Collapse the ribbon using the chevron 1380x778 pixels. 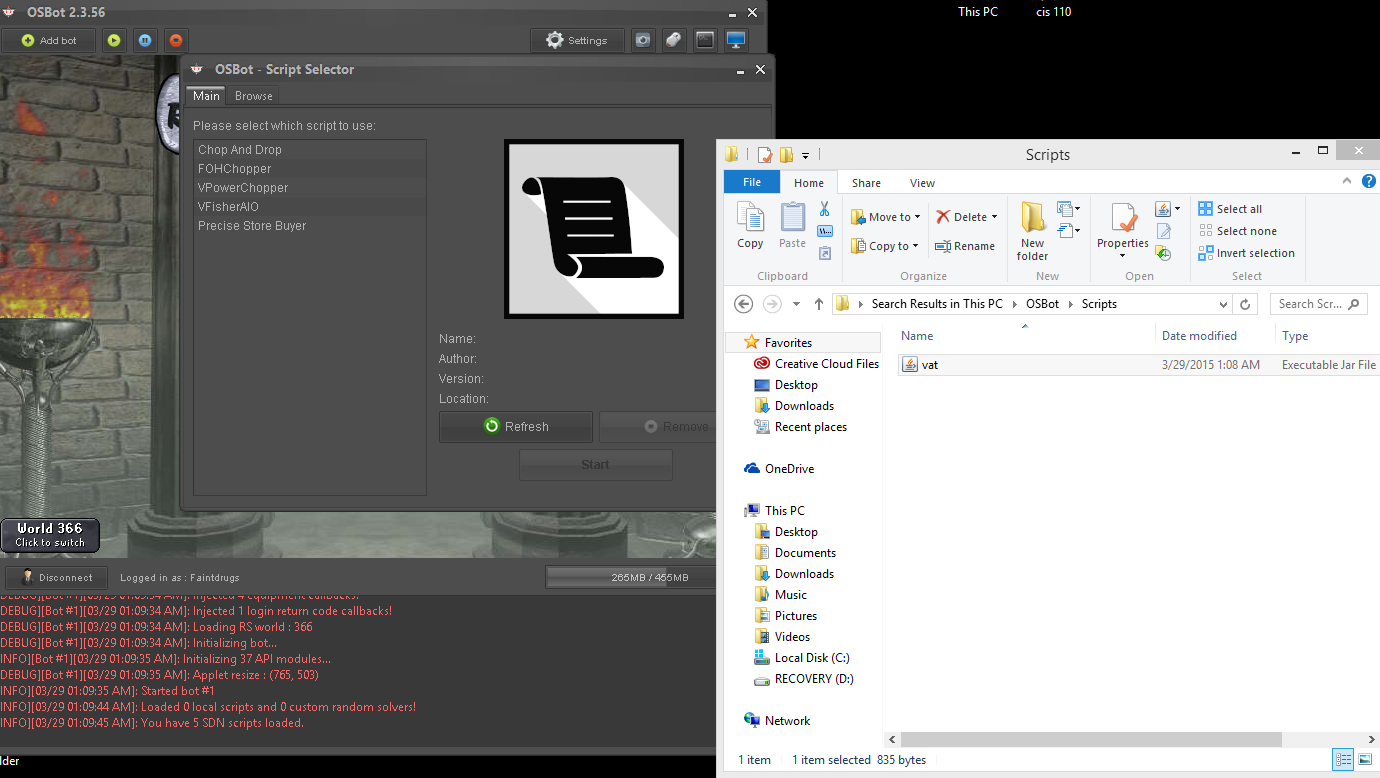(x=1346, y=182)
